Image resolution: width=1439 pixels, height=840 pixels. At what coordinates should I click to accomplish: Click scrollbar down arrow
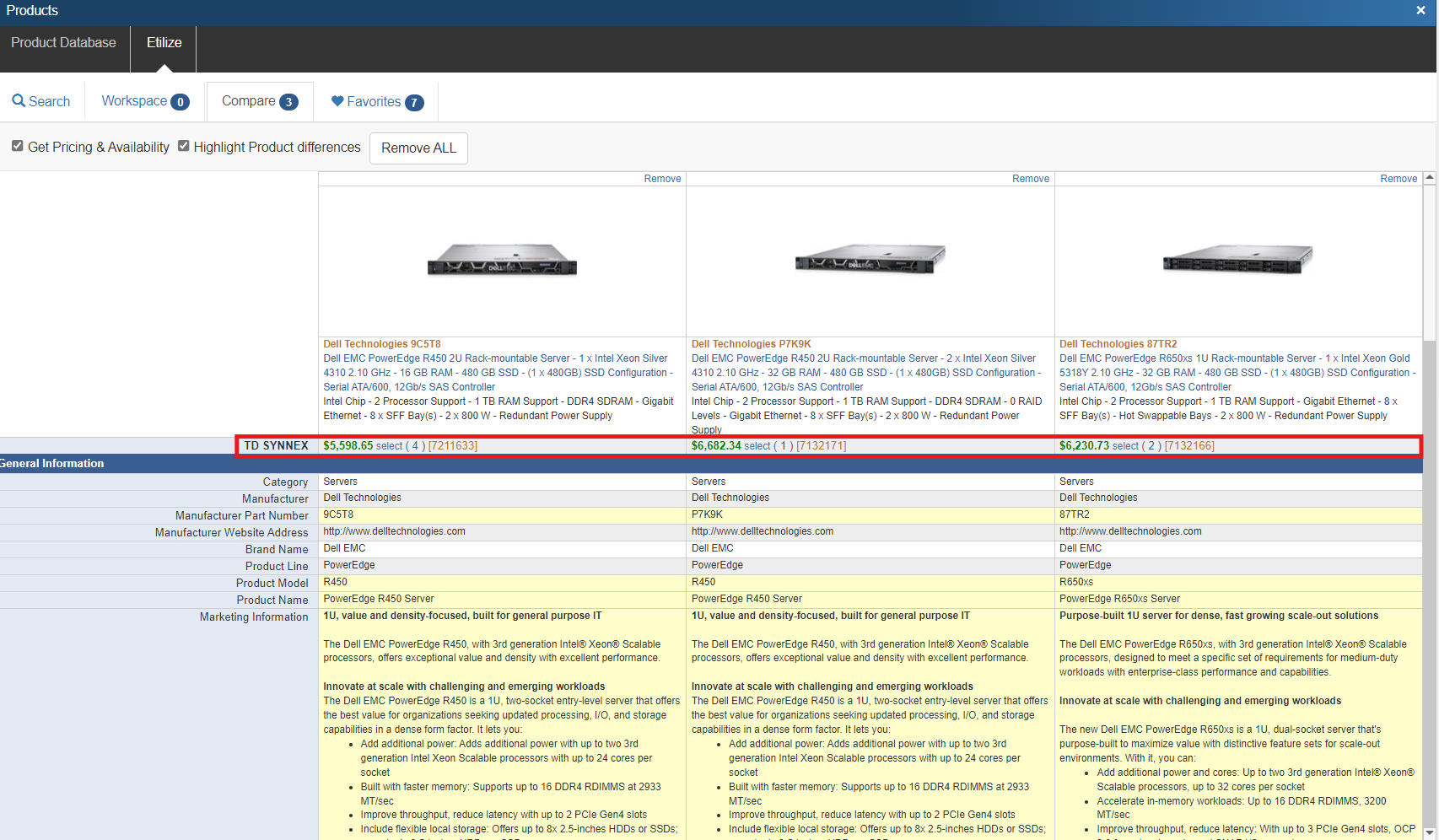tap(1429, 832)
